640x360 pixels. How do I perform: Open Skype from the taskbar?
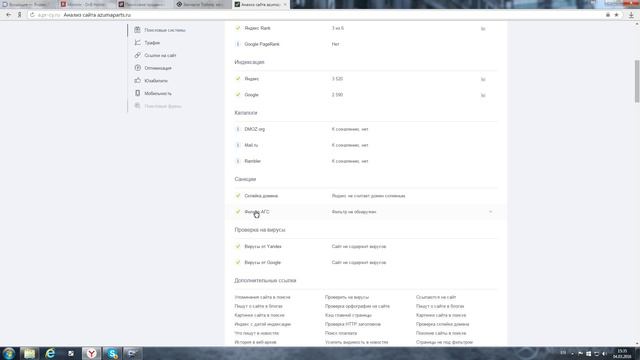(x=112, y=353)
